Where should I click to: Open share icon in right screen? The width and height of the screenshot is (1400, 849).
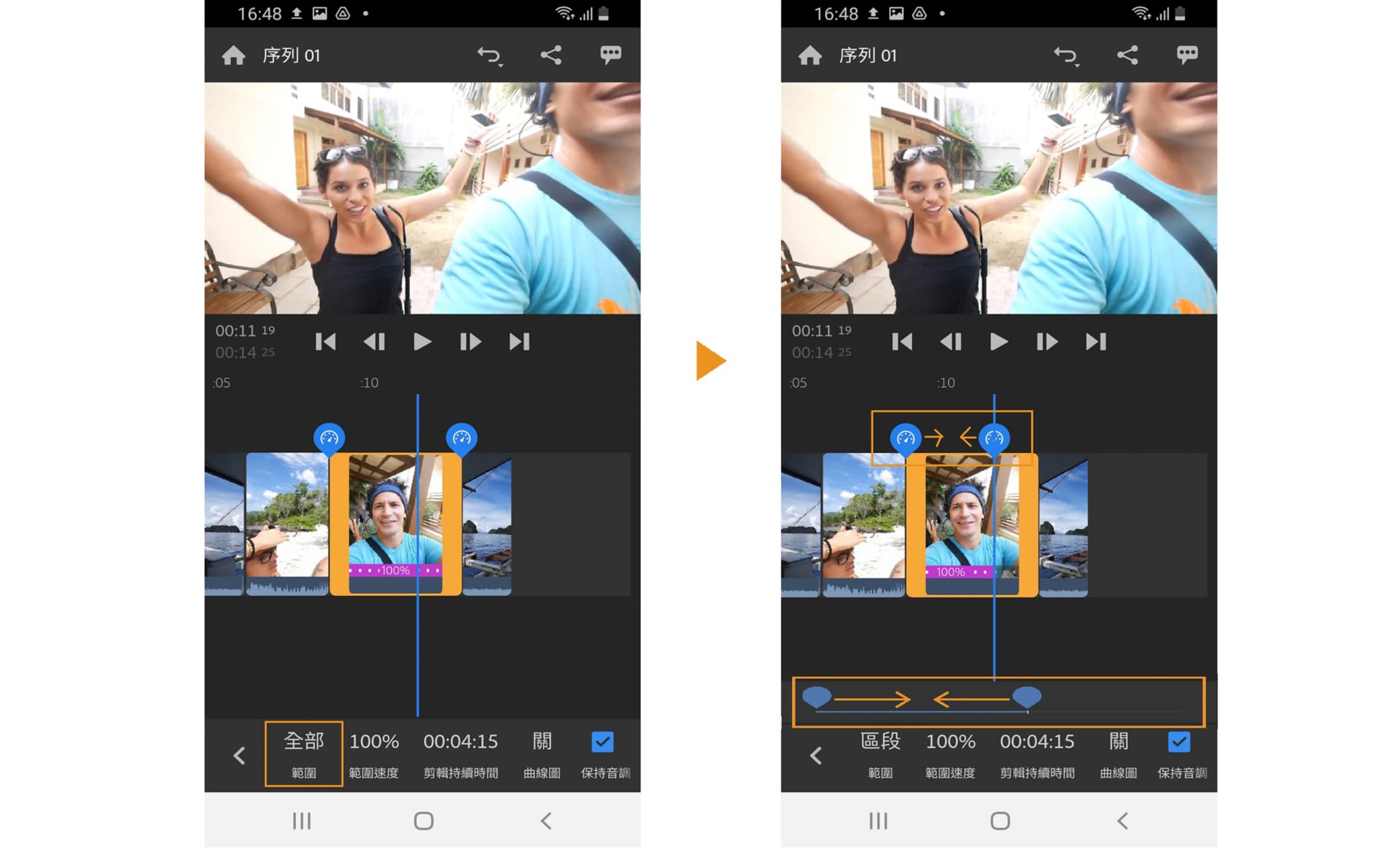click(1127, 55)
